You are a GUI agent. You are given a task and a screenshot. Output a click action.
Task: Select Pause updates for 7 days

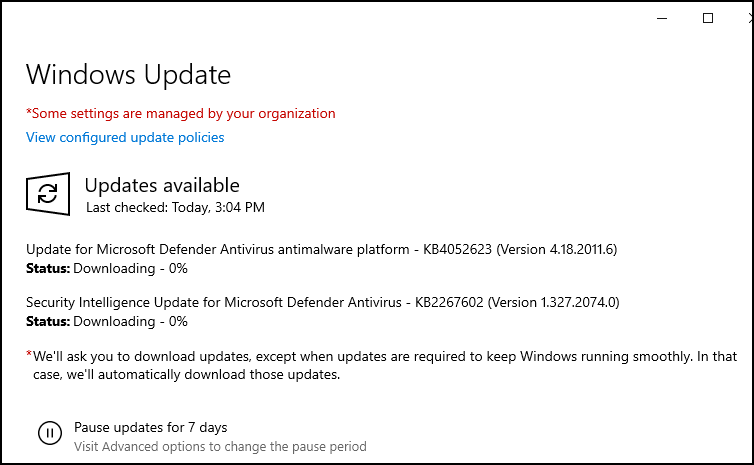point(151,427)
